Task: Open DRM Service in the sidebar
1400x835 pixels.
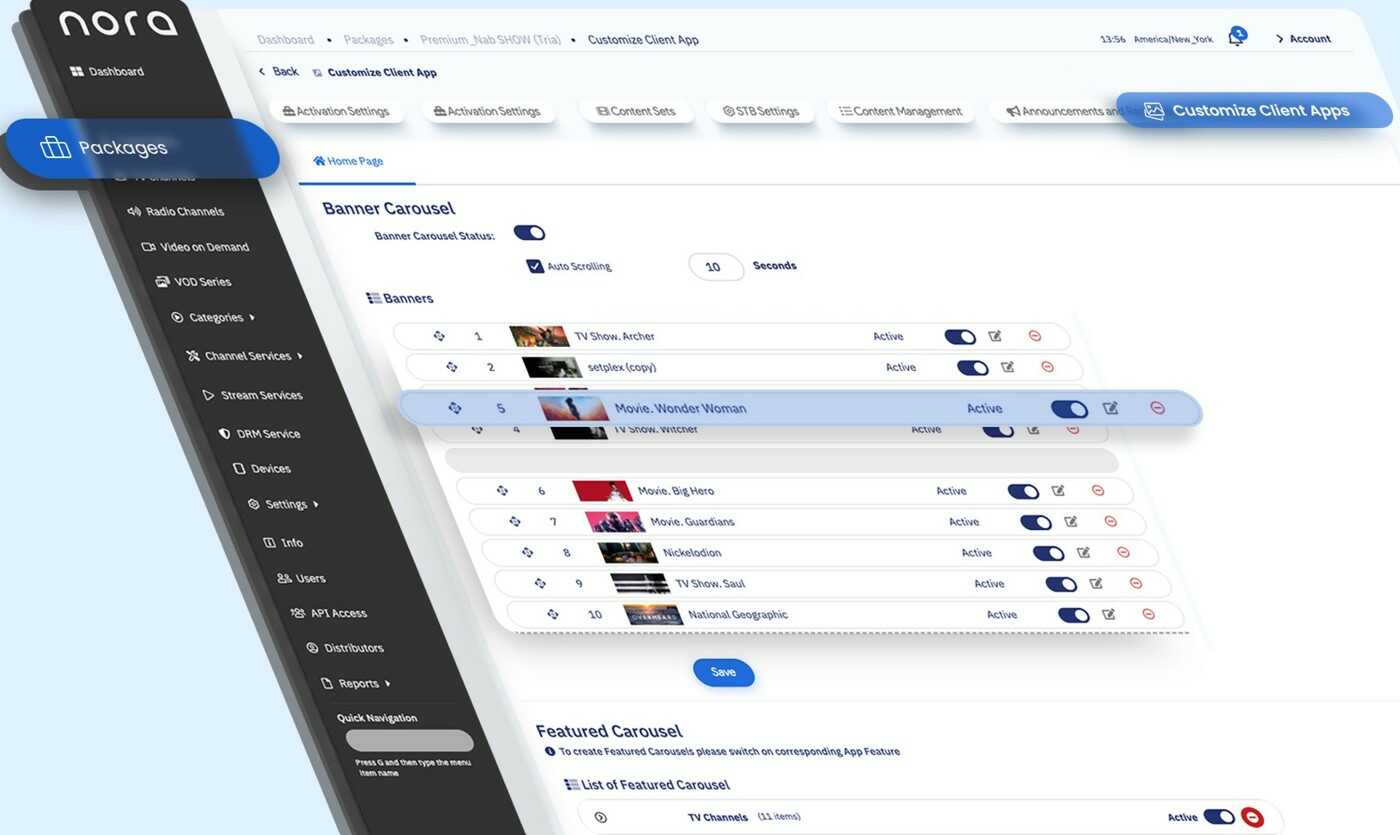Action: pyautogui.click(x=259, y=434)
